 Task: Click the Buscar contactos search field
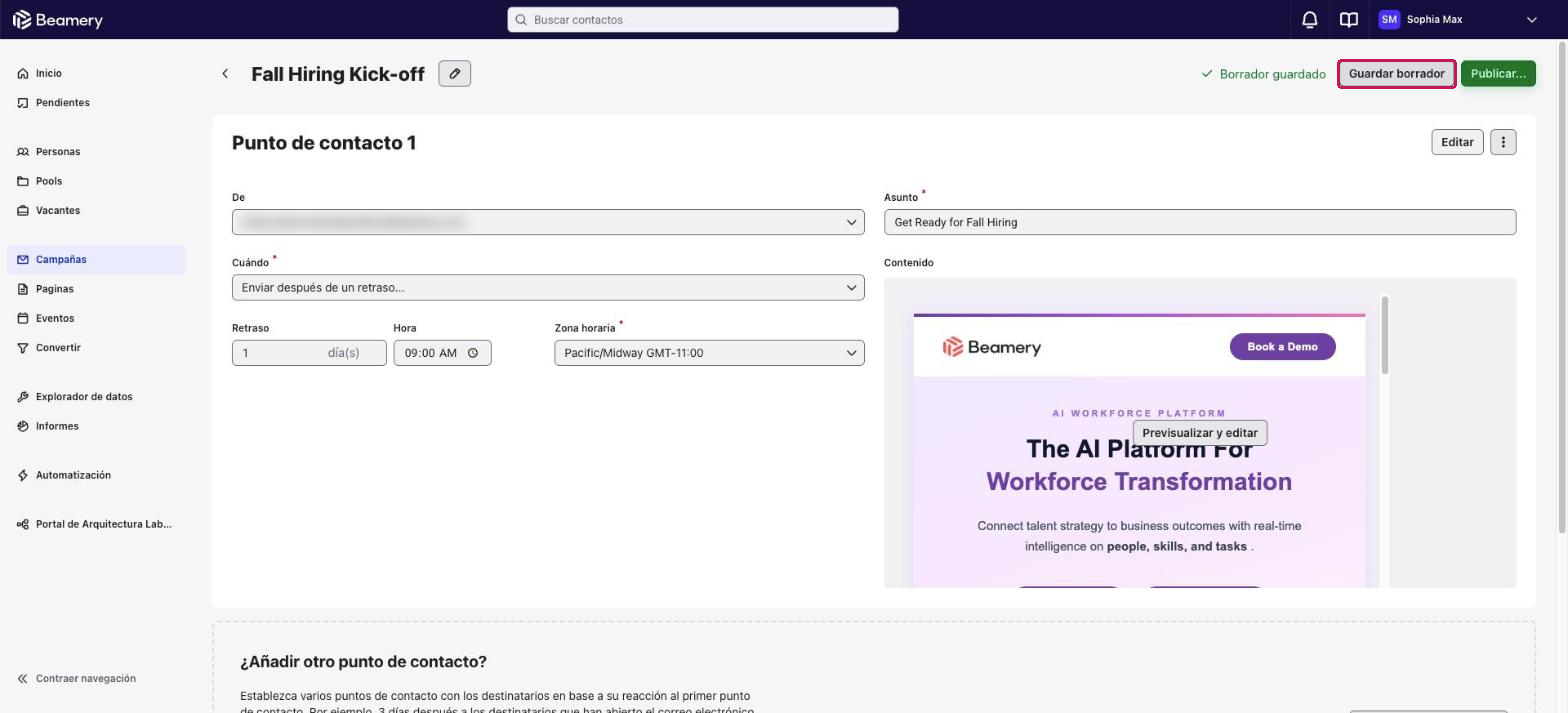pyautogui.click(x=703, y=20)
